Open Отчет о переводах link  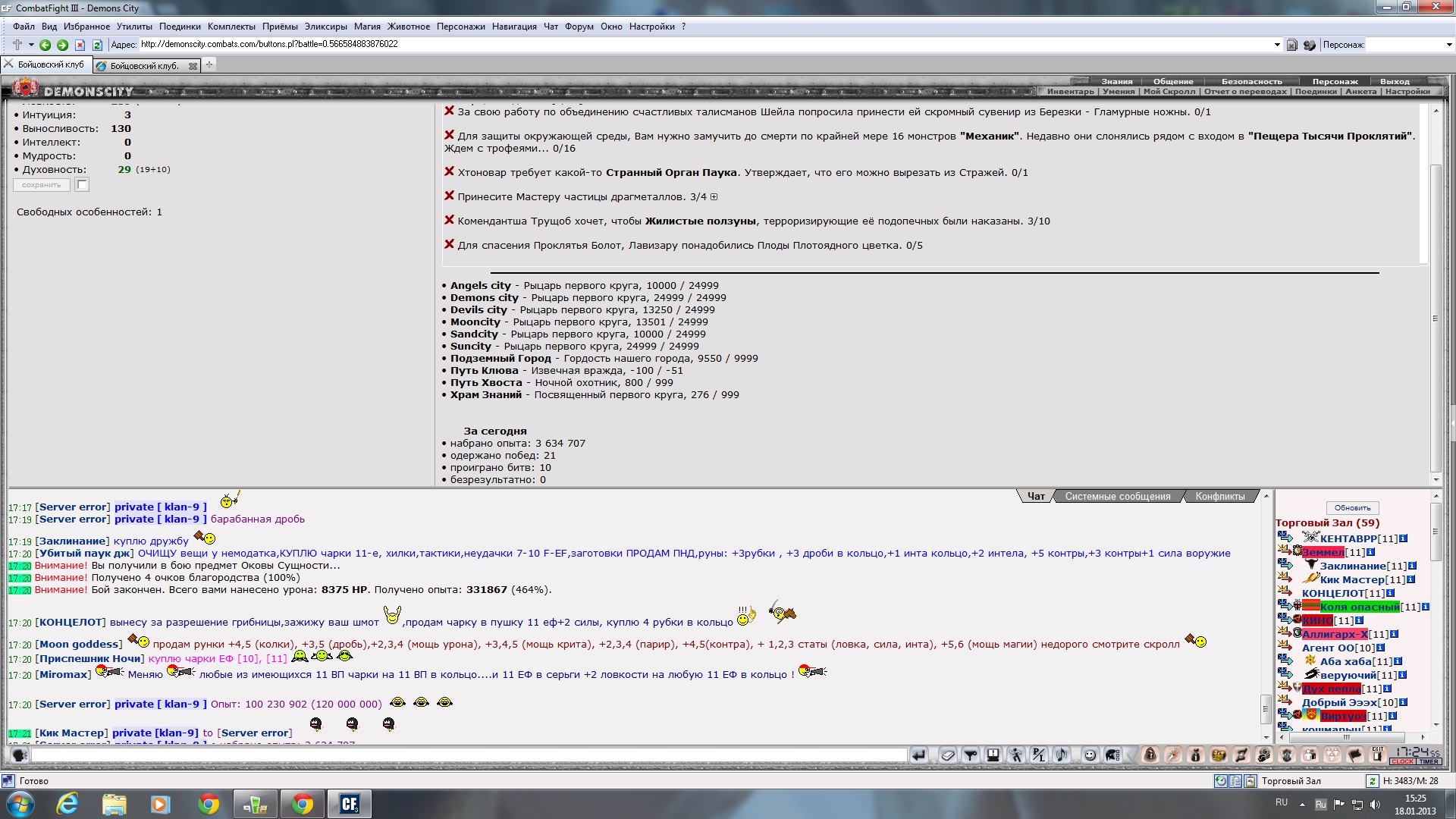click(x=1245, y=92)
